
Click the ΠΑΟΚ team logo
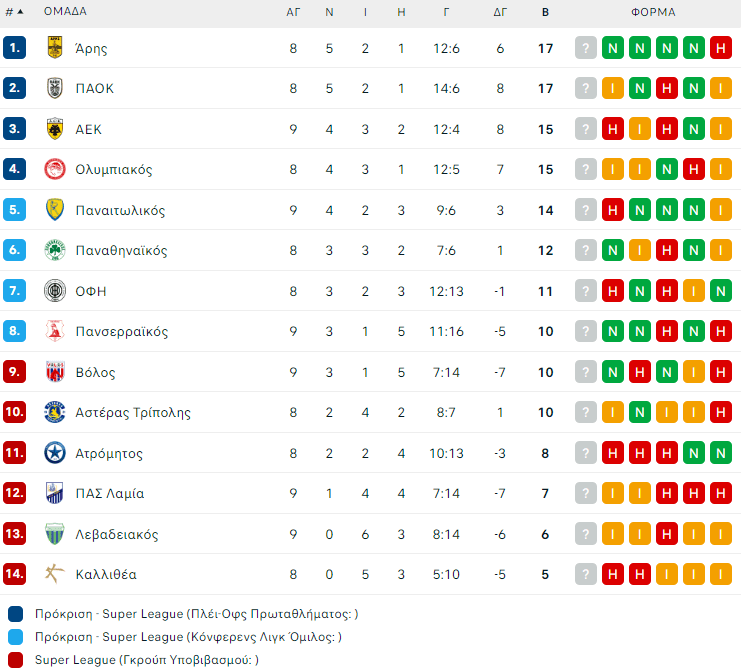pos(55,88)
